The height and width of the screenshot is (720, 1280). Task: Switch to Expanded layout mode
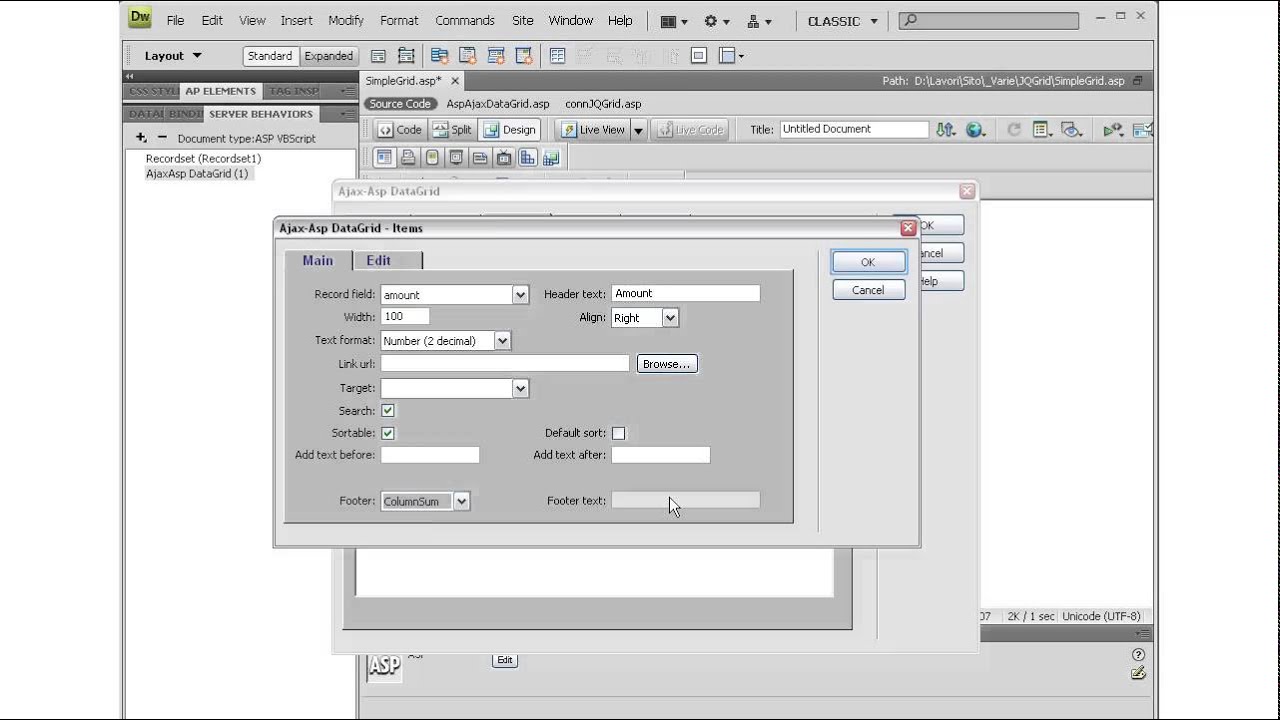click(328, 56)
